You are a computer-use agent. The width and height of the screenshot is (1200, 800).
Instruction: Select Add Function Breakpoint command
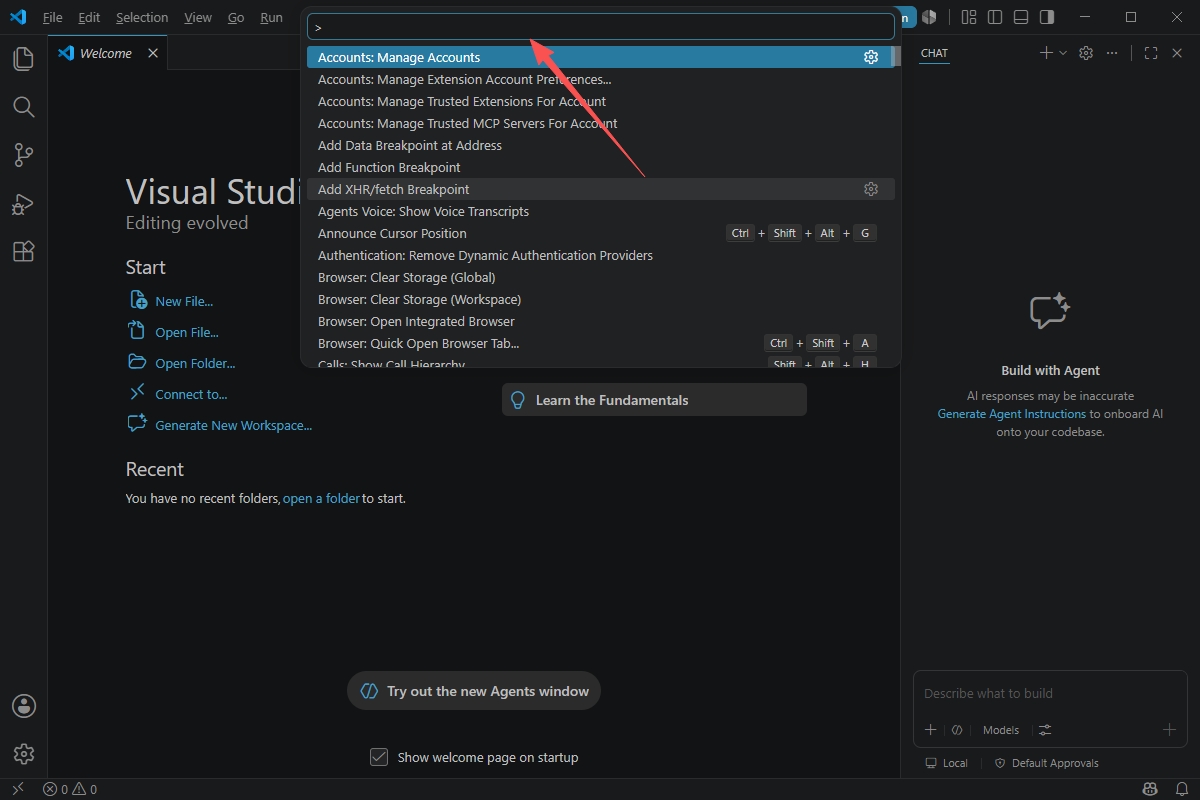click(x=601, y=167)
